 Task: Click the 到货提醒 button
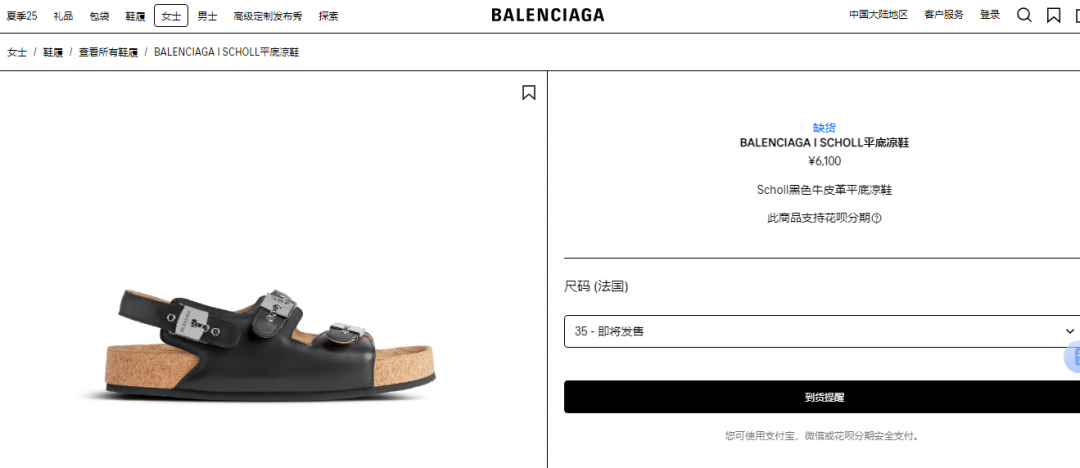(822, 397)
